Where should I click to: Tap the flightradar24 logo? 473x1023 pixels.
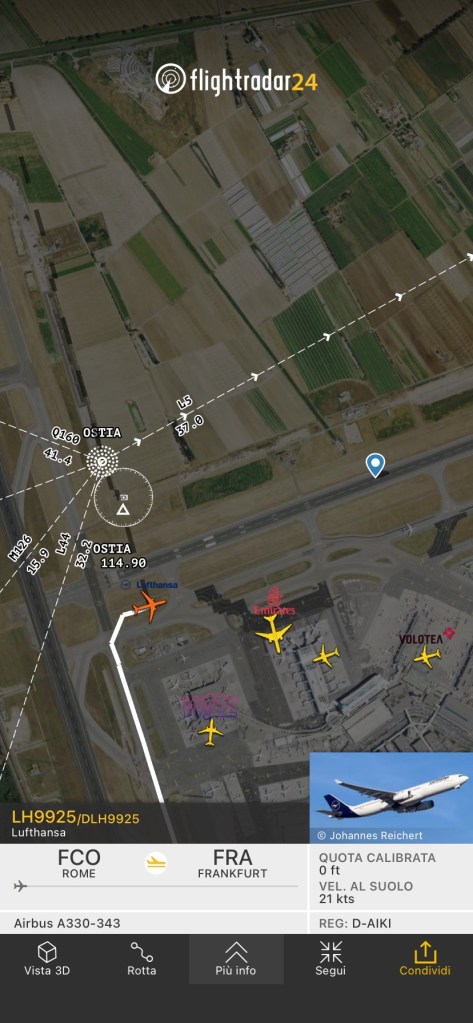[237, 80]
